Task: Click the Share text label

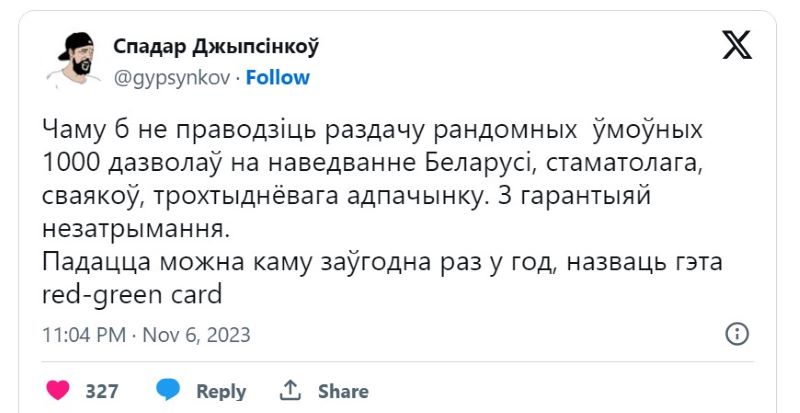Action: pyautogui.click(x=343, y=391)
